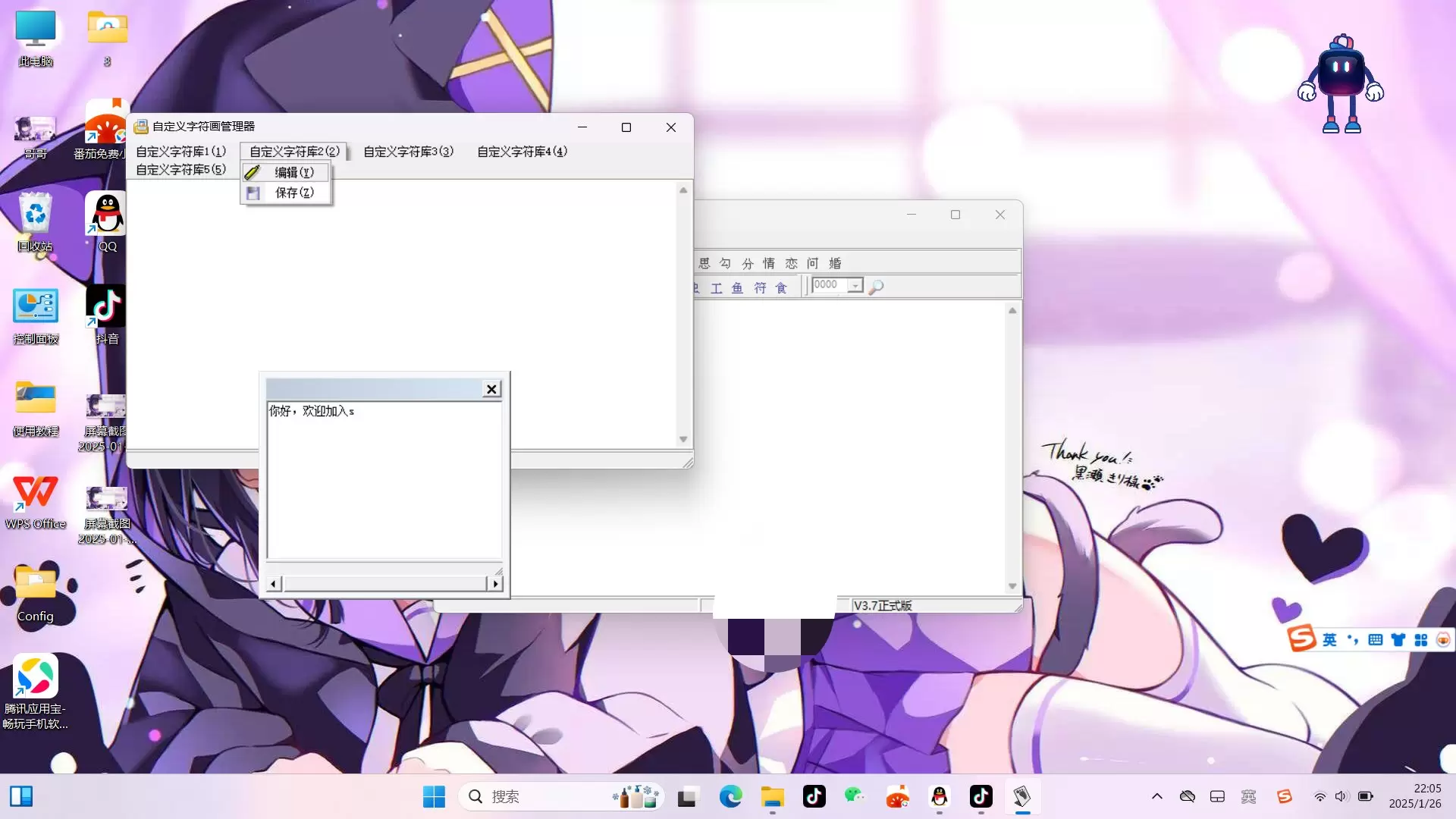Image resolution: width=1456 pixels, height=819 pixels.
Task: Click the taskbar 搜索 search box
Action: pyautogui.click(x=561, y=796)
